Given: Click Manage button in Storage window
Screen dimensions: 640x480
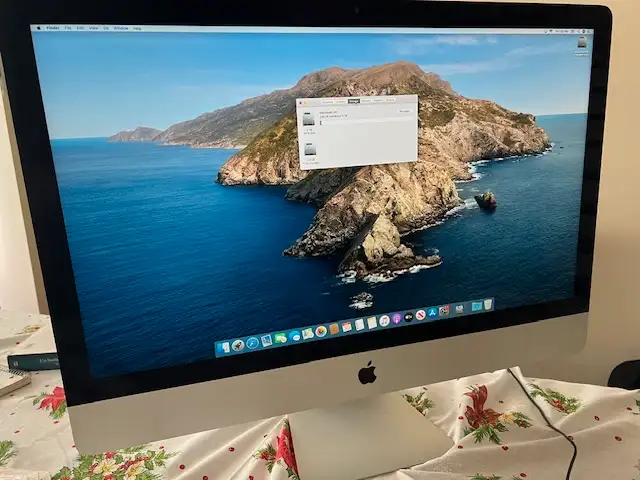Looking at the screenshot, I should (404, 111).
